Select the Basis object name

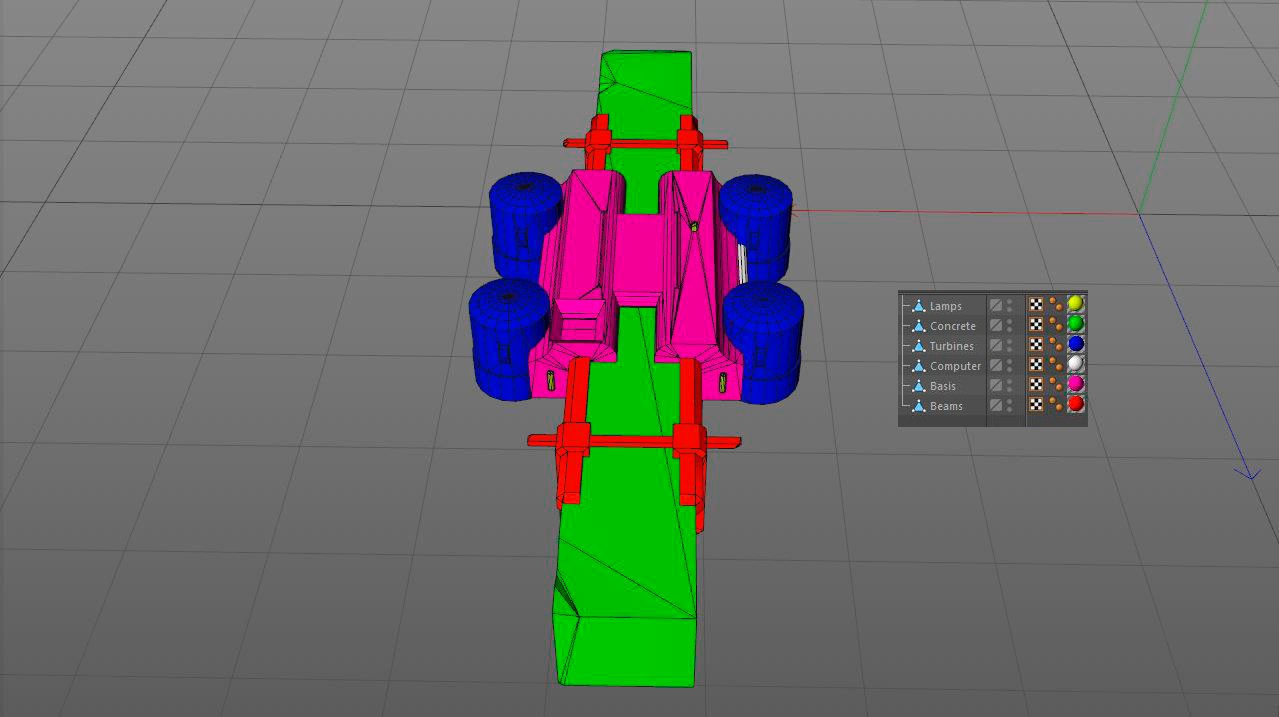tap(943, 386)
